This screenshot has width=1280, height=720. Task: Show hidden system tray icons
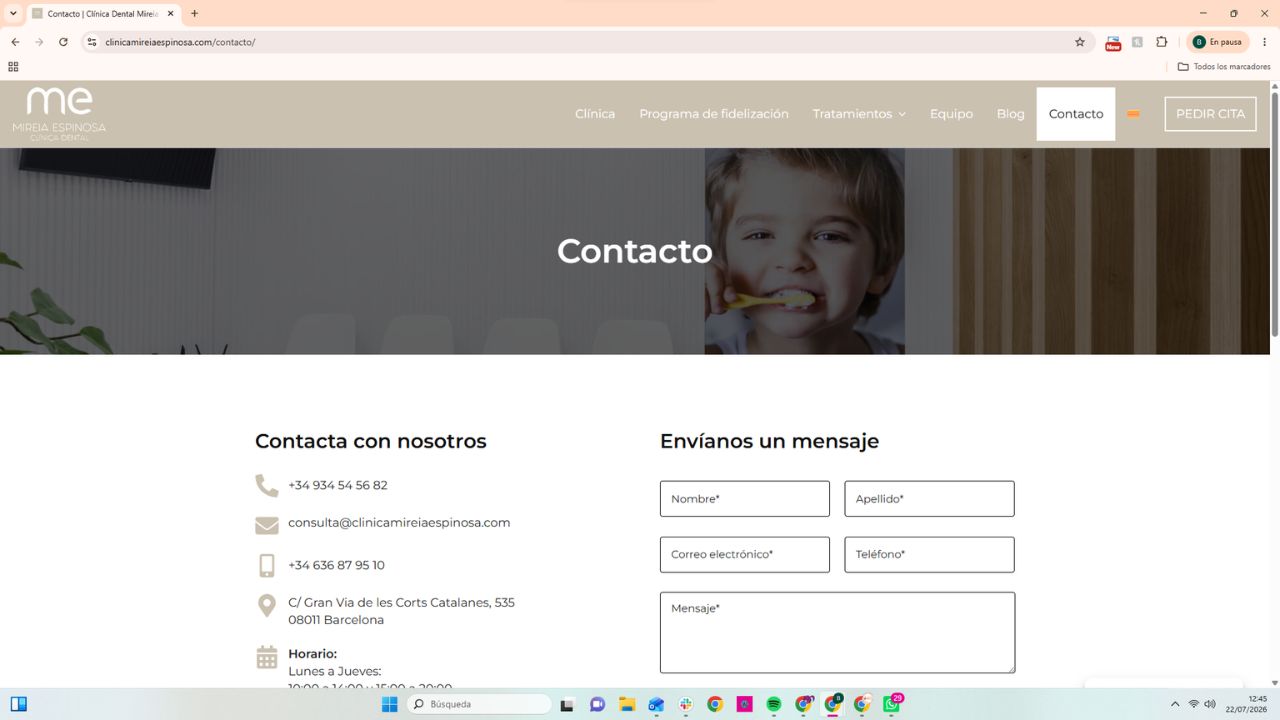tap(1175, 704)
